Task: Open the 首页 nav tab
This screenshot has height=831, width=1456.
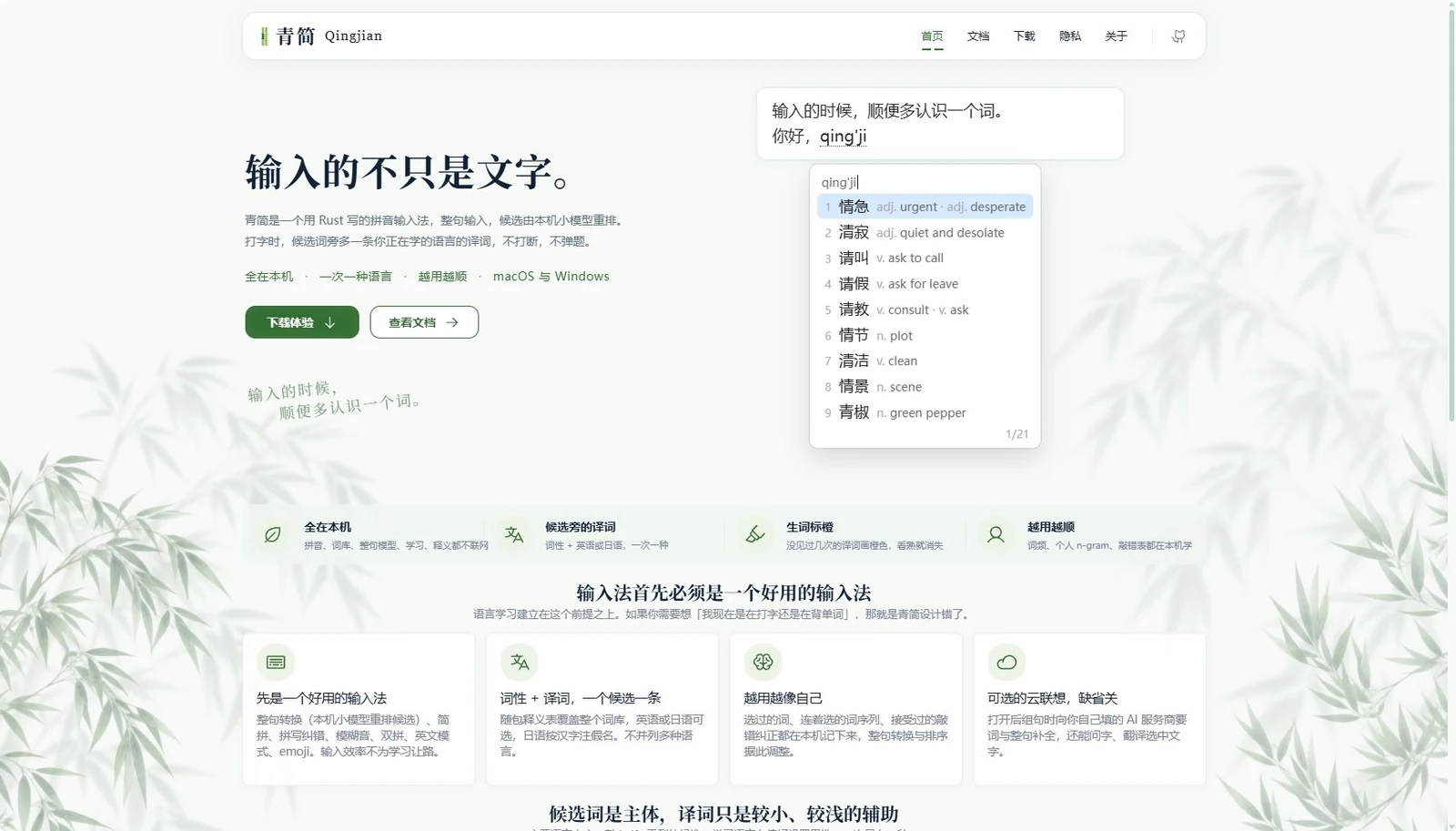Action: pyautogui.click(x=932, y=36)
